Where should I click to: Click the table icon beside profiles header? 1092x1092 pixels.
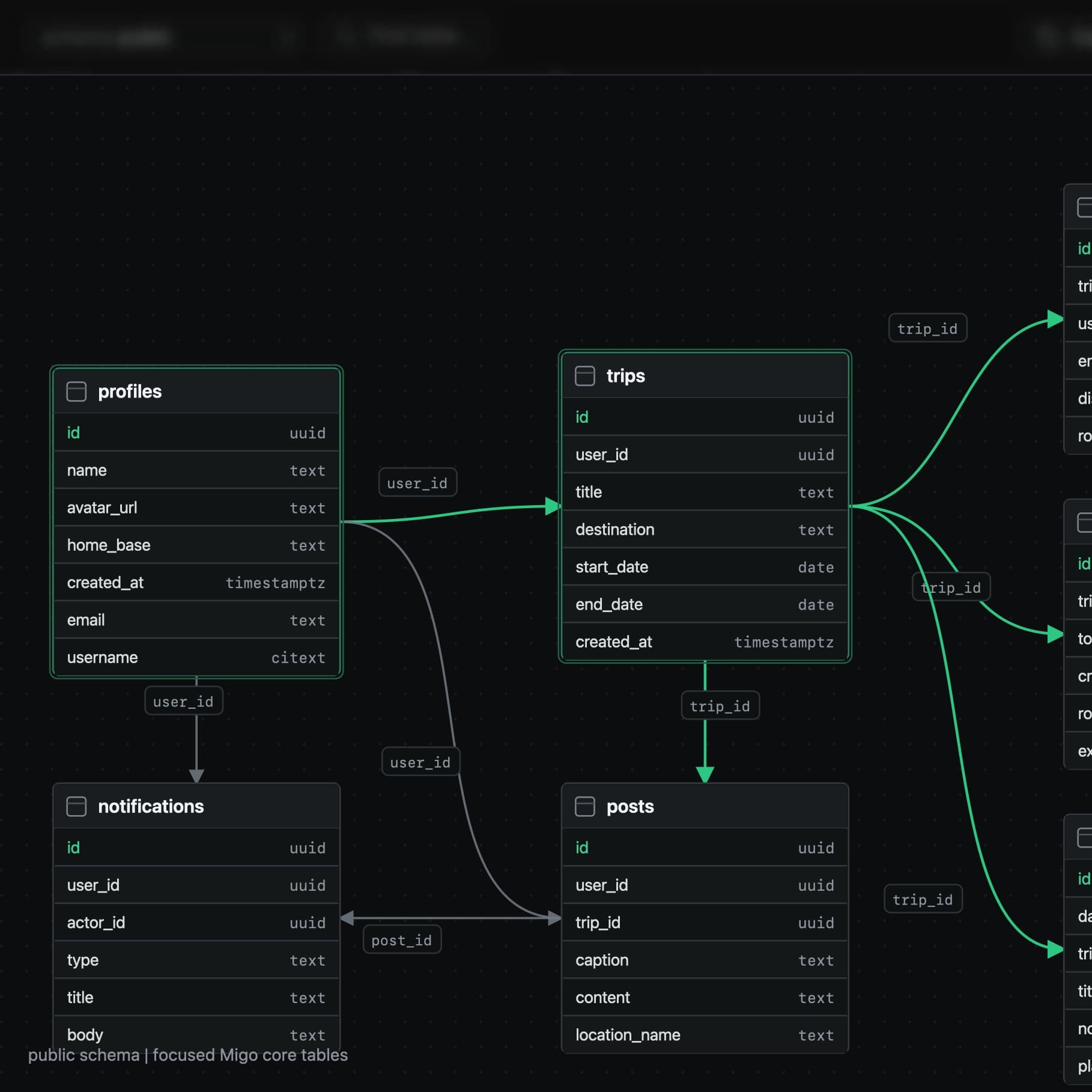pos(76,392)
